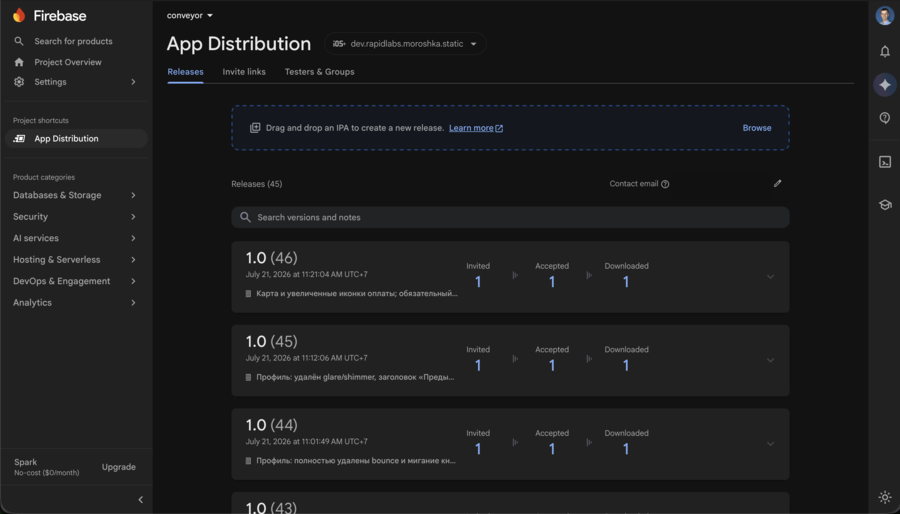Viewport: 900px width, 514px height.
Task: Click release 45 note about glare/shimmer
Action: tap(355, 377)
